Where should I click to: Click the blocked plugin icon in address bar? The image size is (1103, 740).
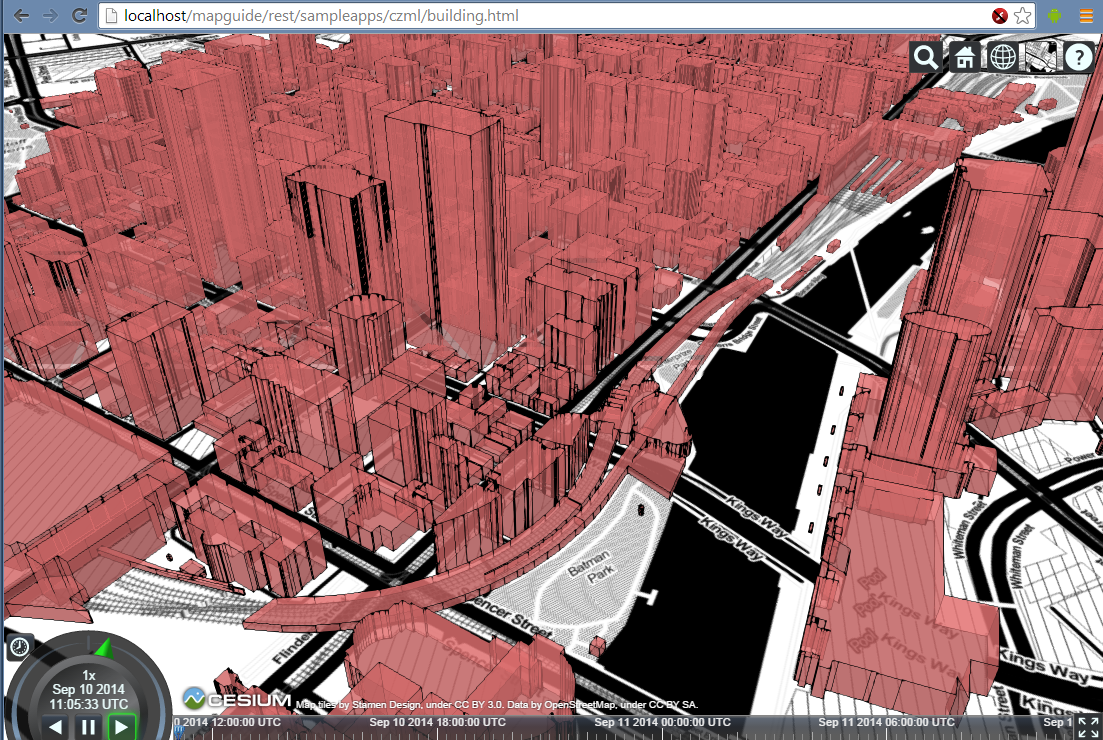(1000, 16)
